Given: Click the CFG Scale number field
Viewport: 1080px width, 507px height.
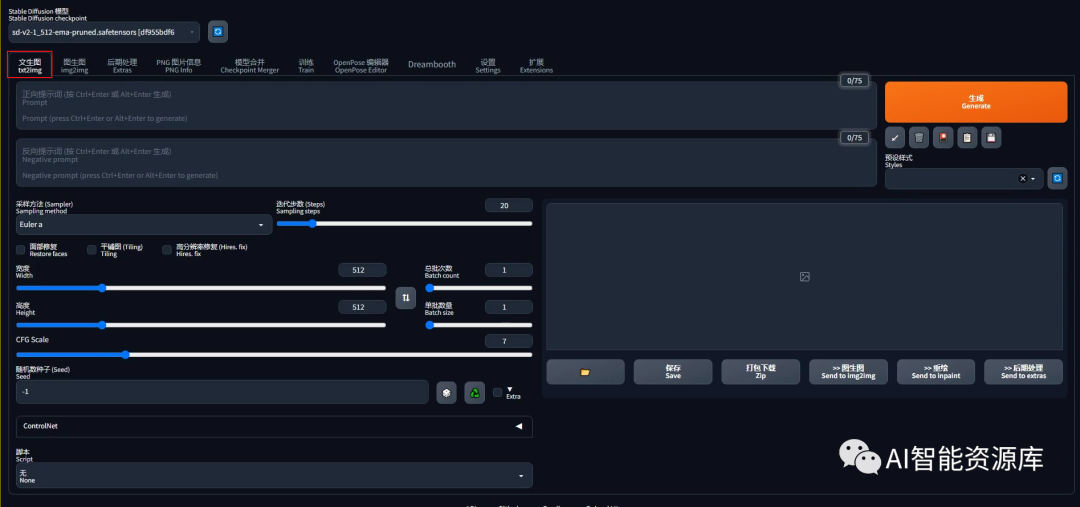Looking at the screenshot, I should coord(508,341).
